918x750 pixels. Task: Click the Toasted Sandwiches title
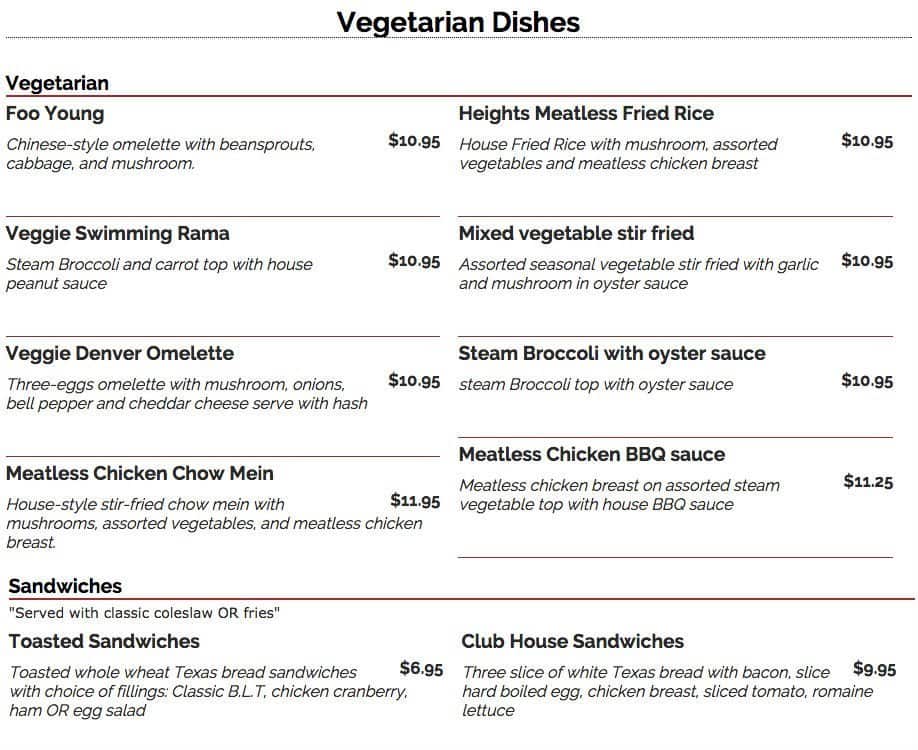pyautogui.click(x=104, y=641)
